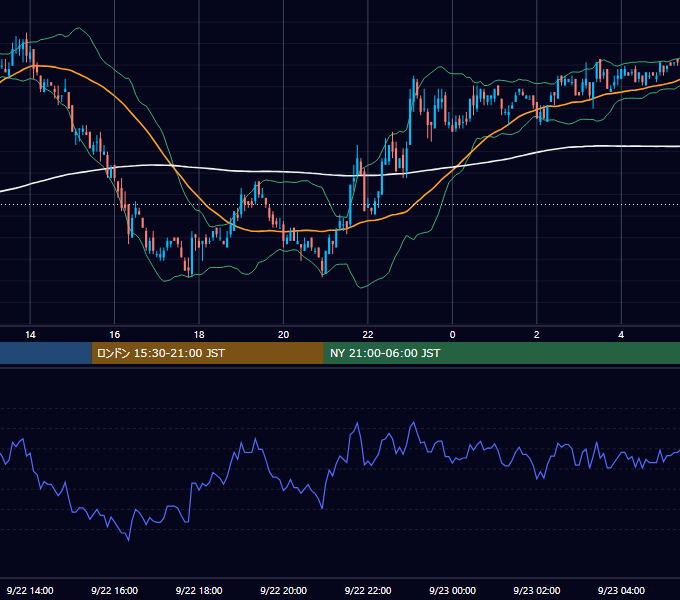Screen dimensions: 680x600
Task: Click the 9/23 02:00 date label
Action: click(536, 590)
